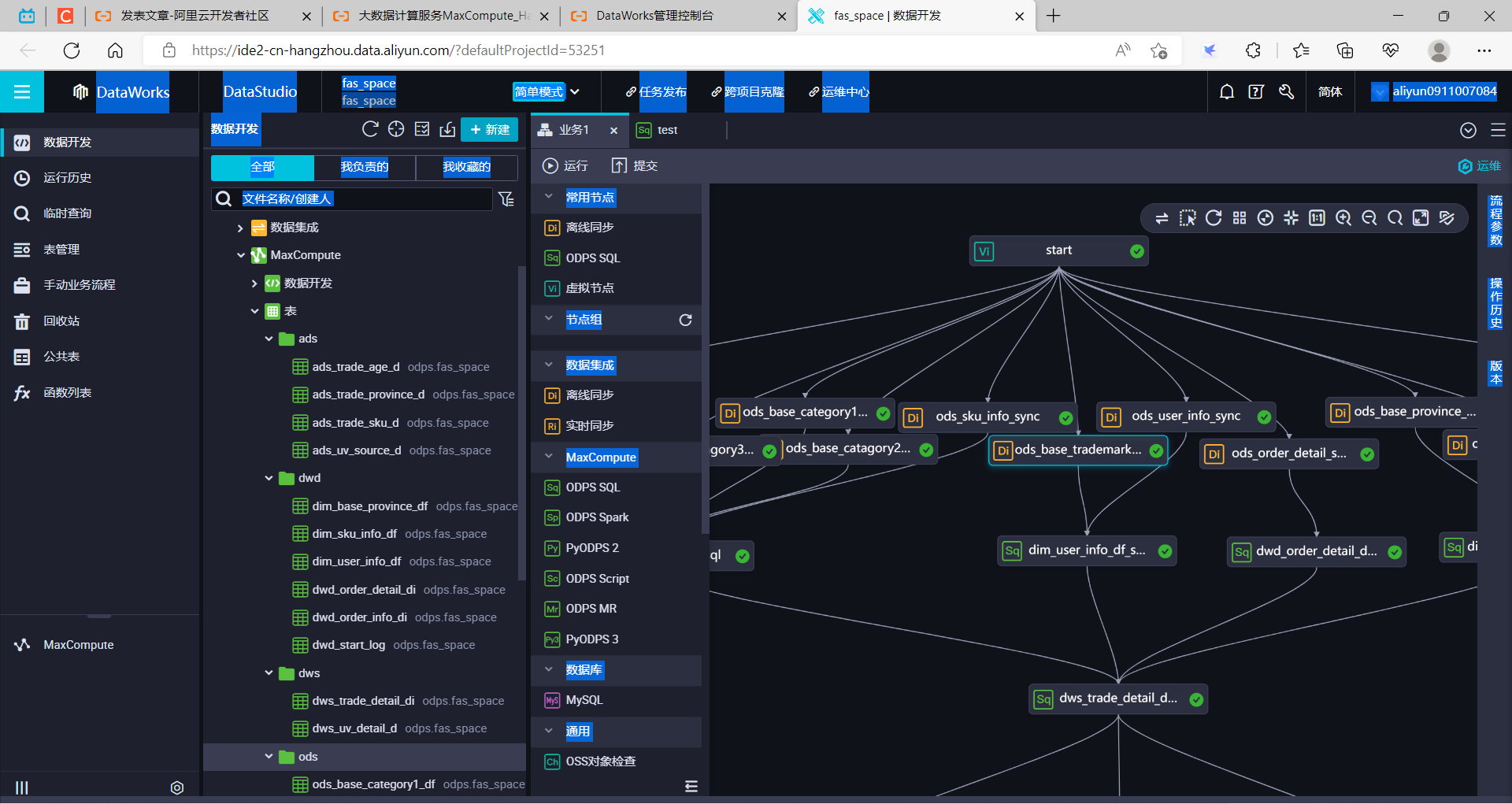1512x804 pixels.
Task: Click the 运维 link at canvas top right
Action: tap(1480, 166)
